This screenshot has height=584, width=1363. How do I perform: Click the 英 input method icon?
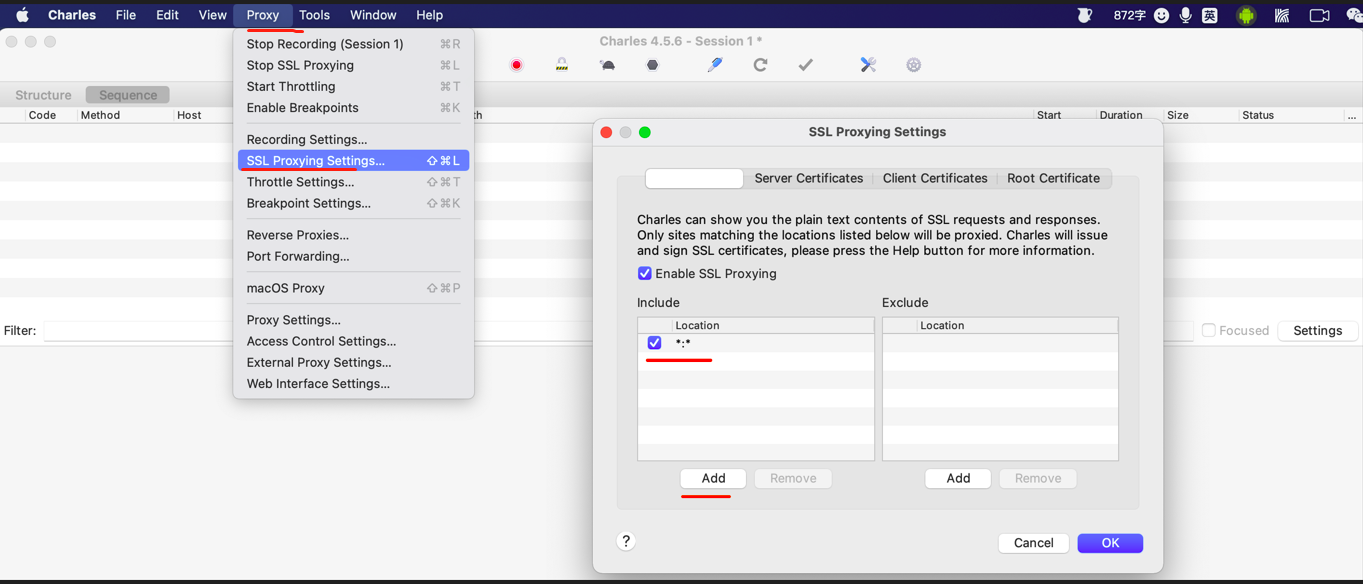click(x=1210, y=15)
